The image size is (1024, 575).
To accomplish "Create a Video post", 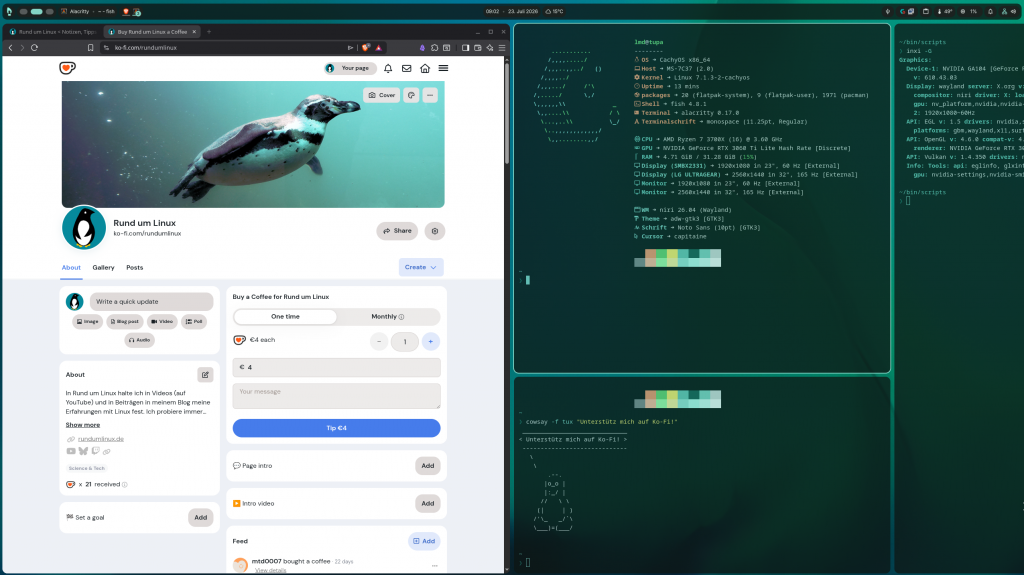I will pos(162,321).
